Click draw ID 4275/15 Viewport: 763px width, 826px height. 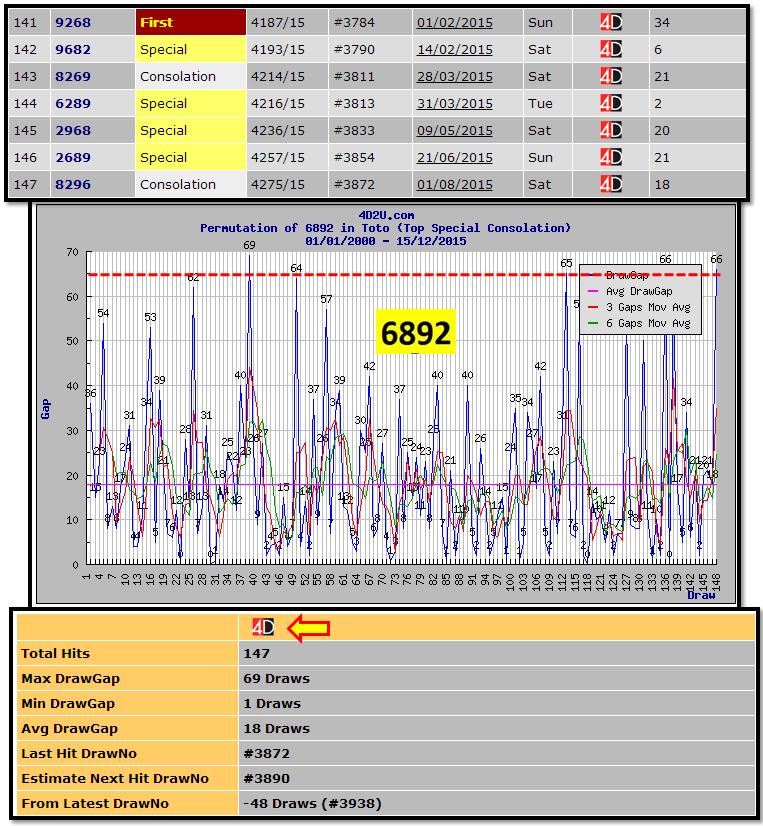click(x=278, y=185)
